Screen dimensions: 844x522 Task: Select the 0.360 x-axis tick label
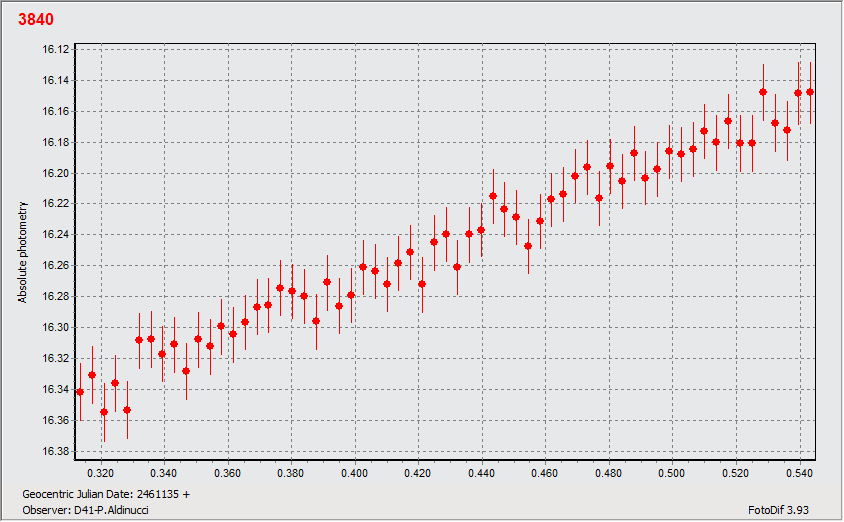pyautogui.click(x=228, y=472)
